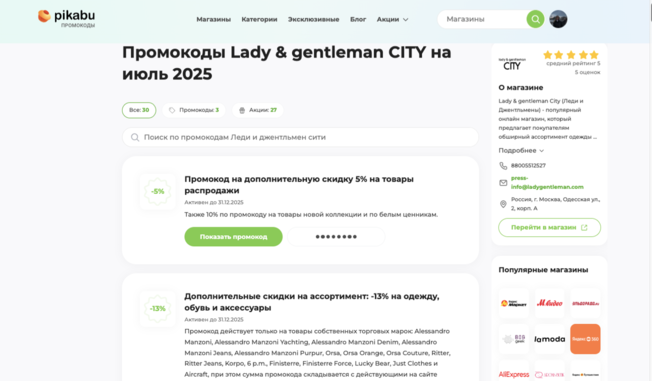
Task: Click the -5% discount badge icon
Action: click(x=158, y=191)
